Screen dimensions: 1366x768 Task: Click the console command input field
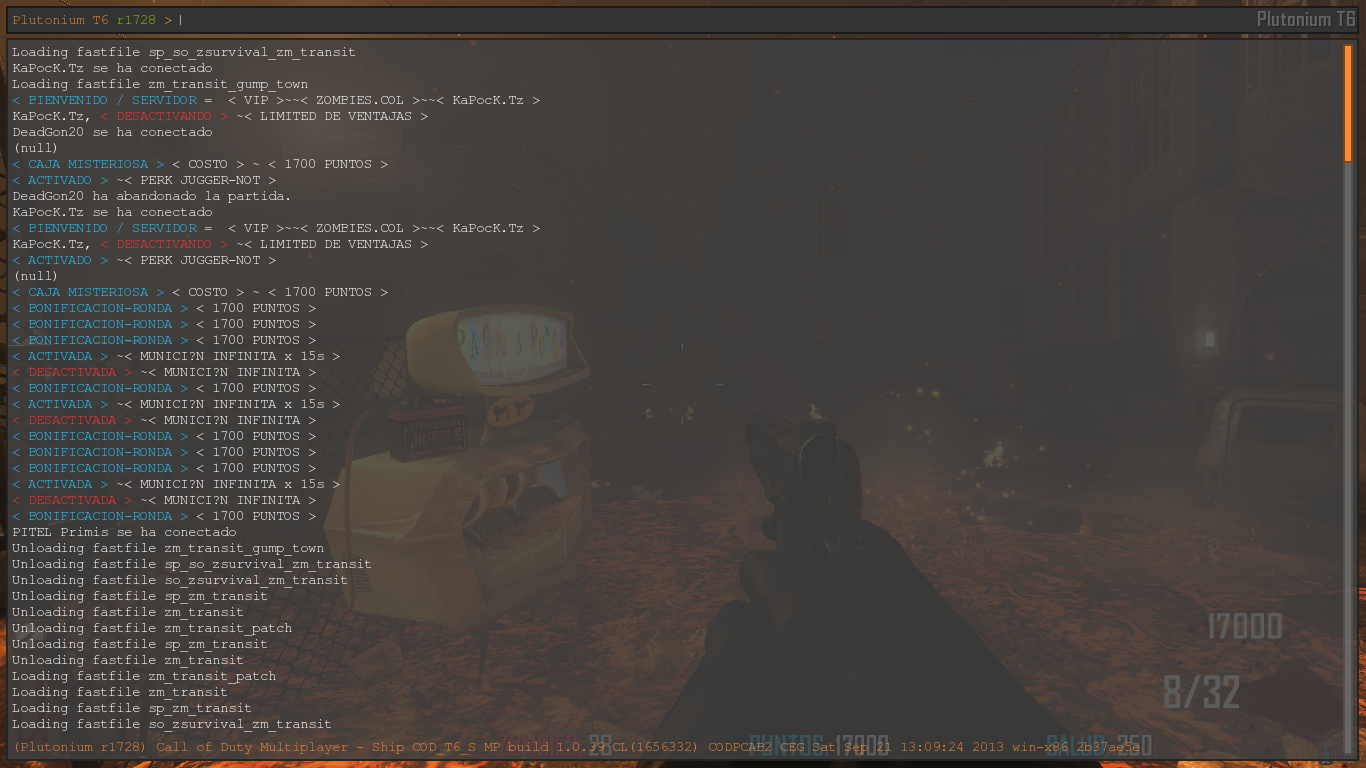[700, 20]
